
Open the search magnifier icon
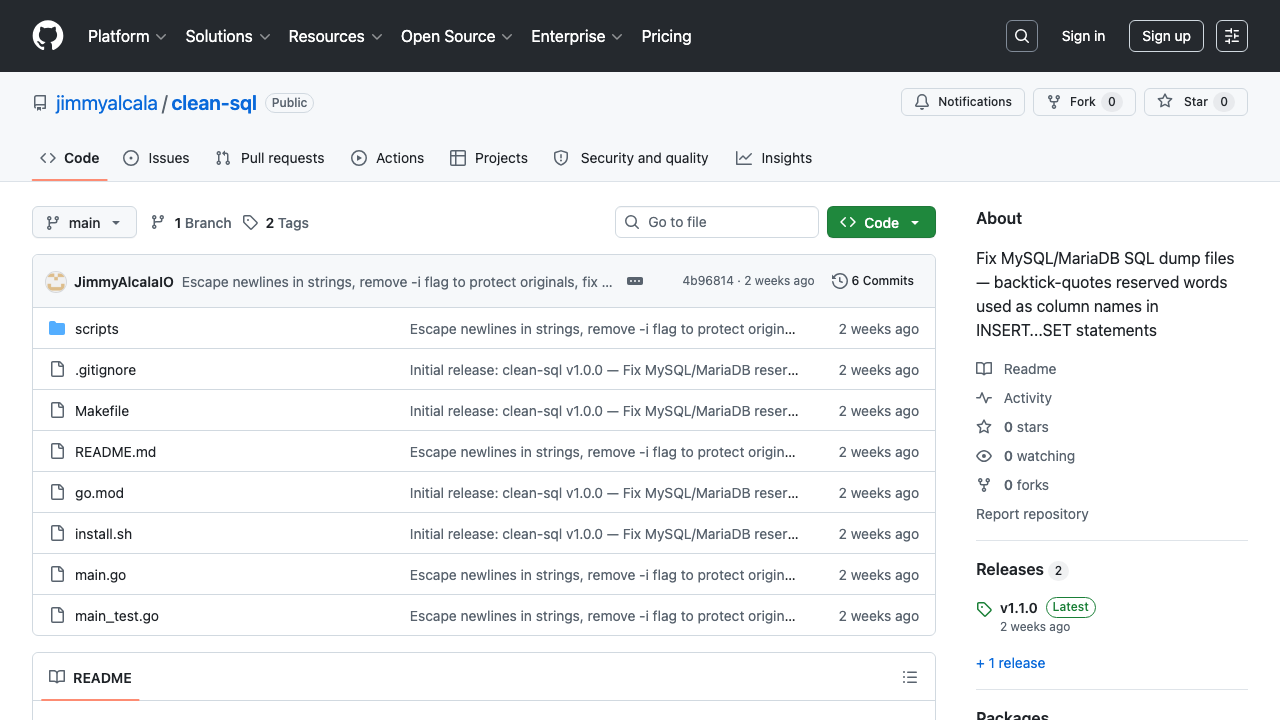pos(1021,36)
